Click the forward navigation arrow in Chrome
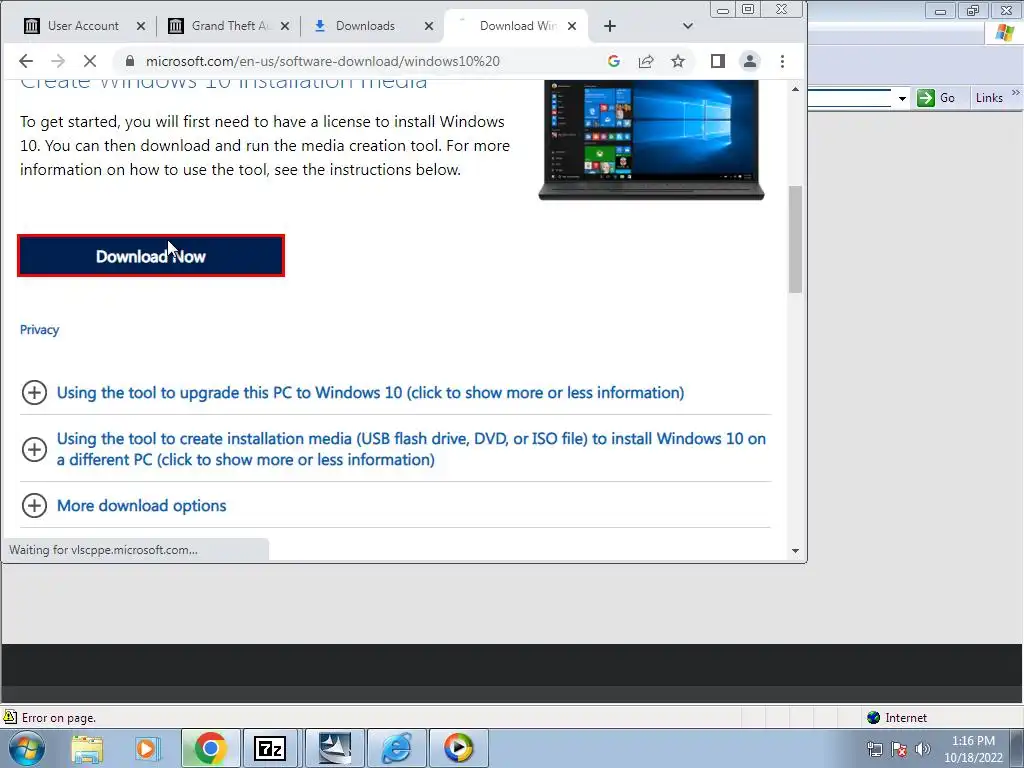Screen dimensions: 1024x768 point(58,61)
